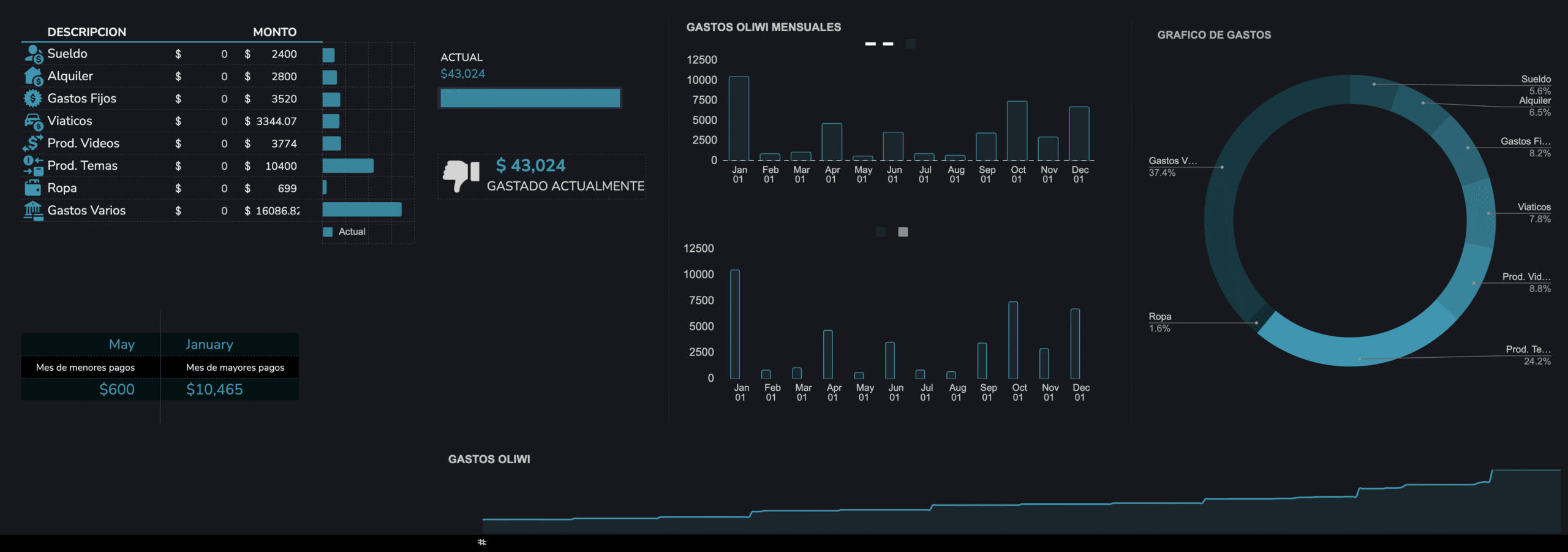
Task: Click the September bar in the lower monthly chart
Action: pyautogui.click(x=982, y=361)
